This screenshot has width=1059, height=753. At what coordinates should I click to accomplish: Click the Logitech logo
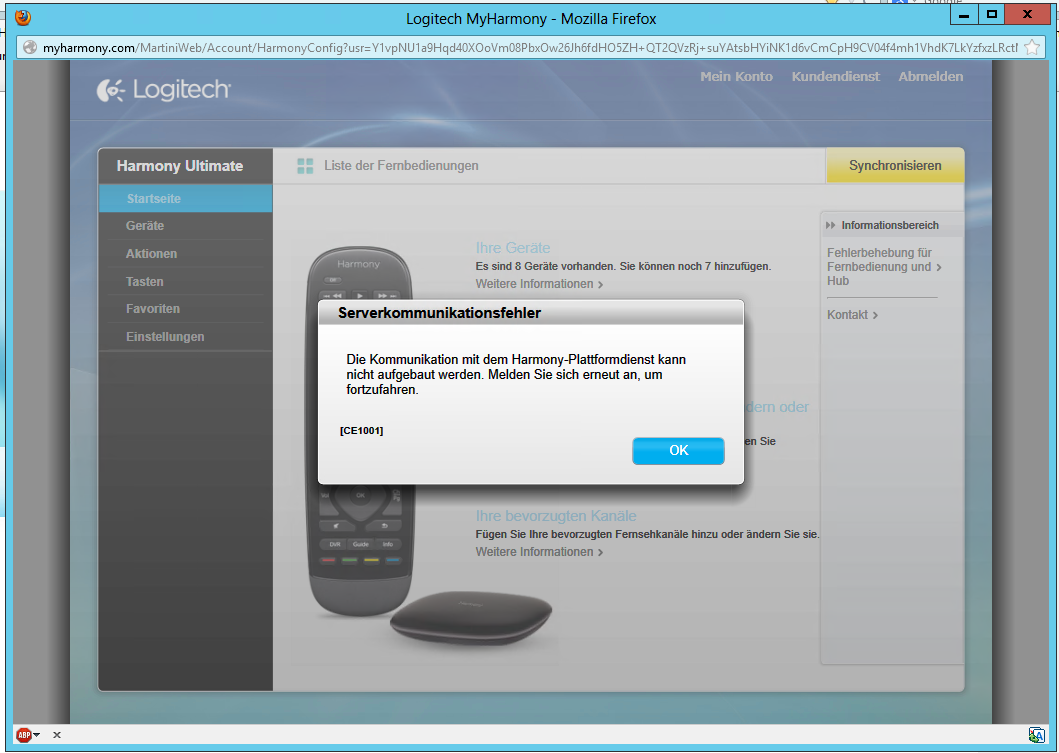[x=163, y=90]
